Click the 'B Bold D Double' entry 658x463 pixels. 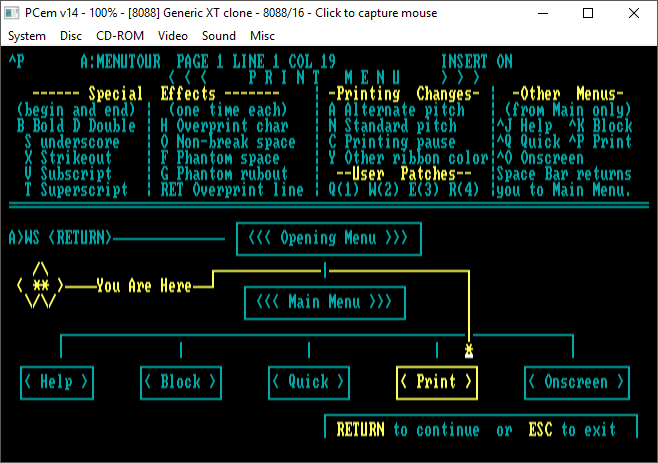pos(76,126)
